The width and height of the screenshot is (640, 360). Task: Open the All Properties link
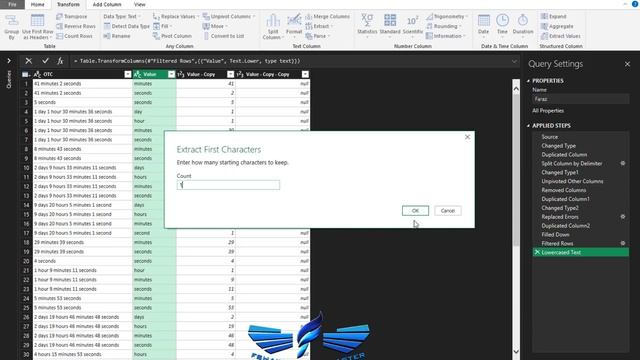click(548, 111)
